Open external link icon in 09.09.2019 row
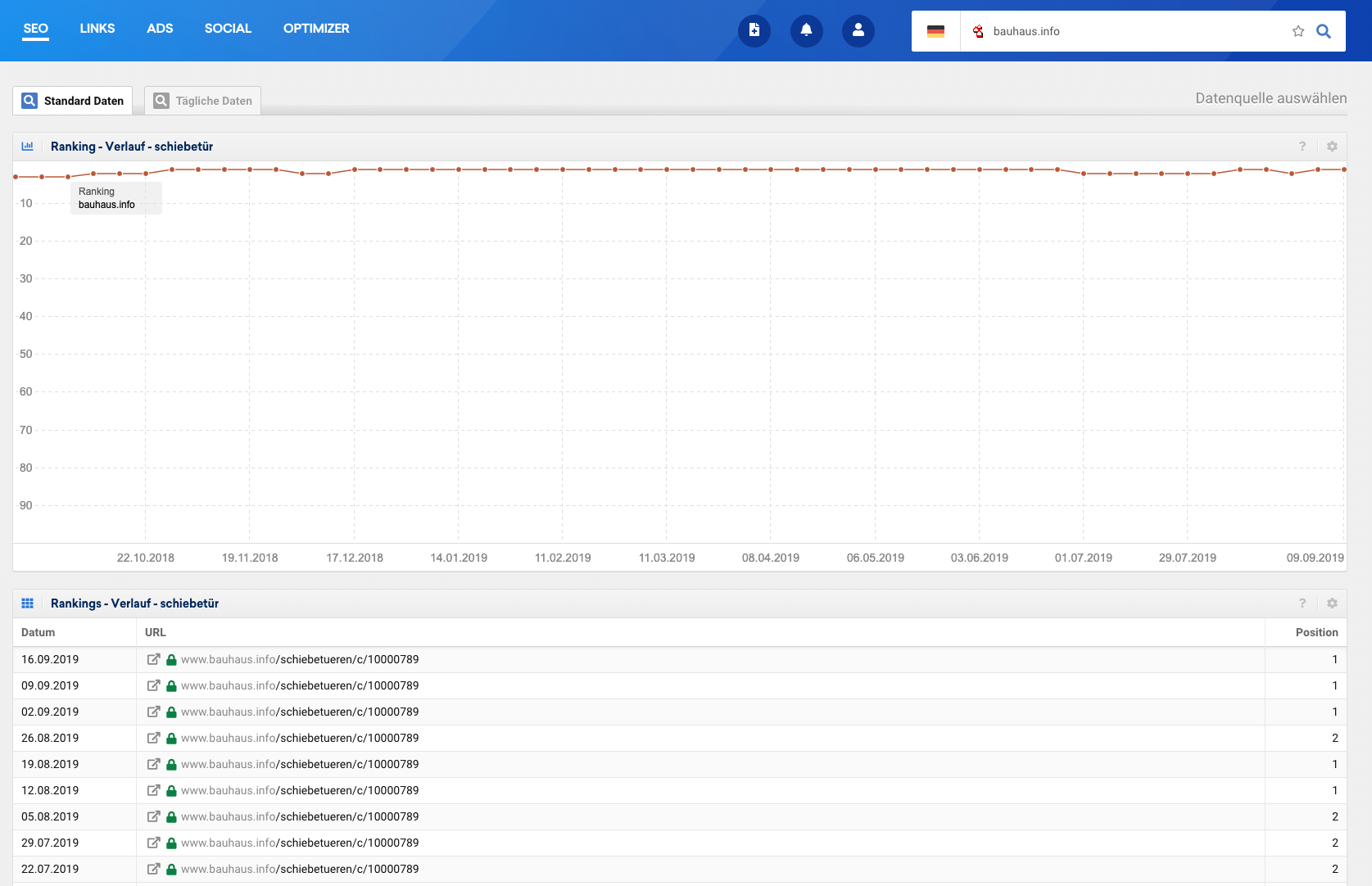Image resolution: width=1372 pixels, height=886 pixels. [x=153, y=685]
